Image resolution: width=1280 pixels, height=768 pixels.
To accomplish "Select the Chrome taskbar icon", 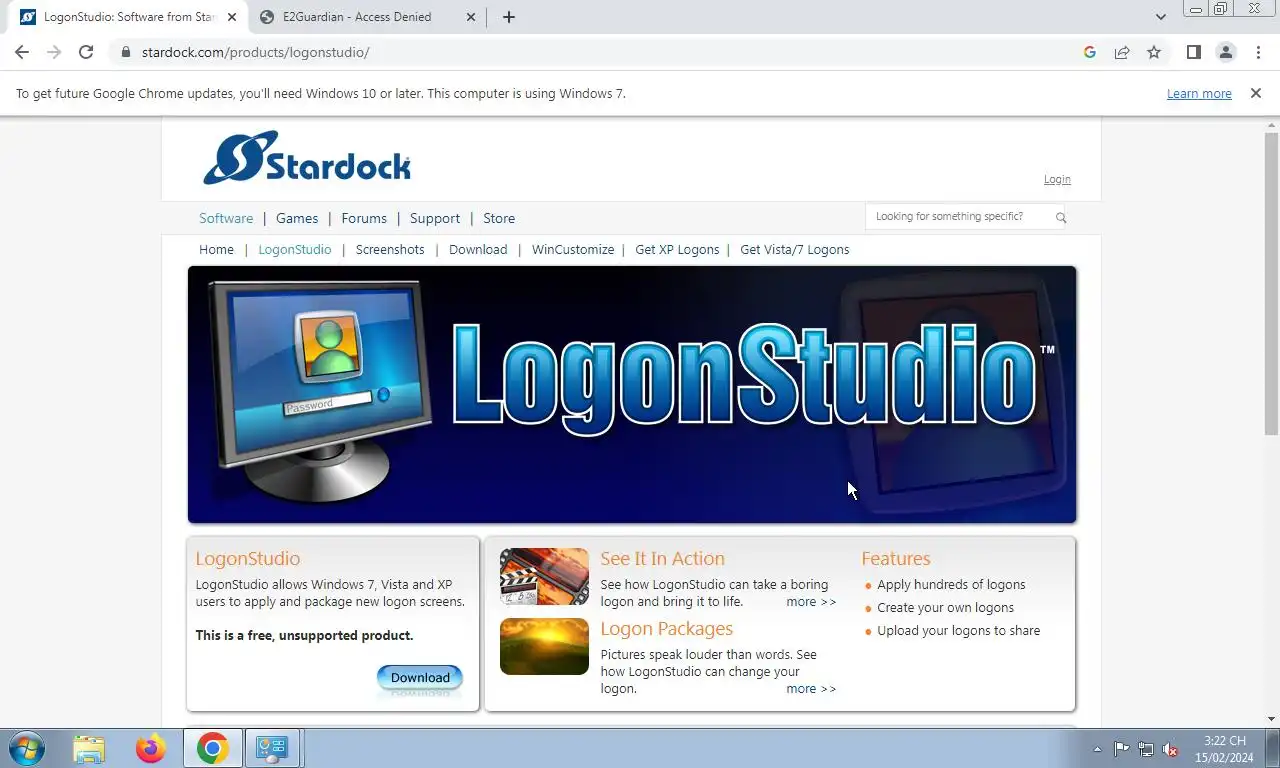I will pos(212,748).
